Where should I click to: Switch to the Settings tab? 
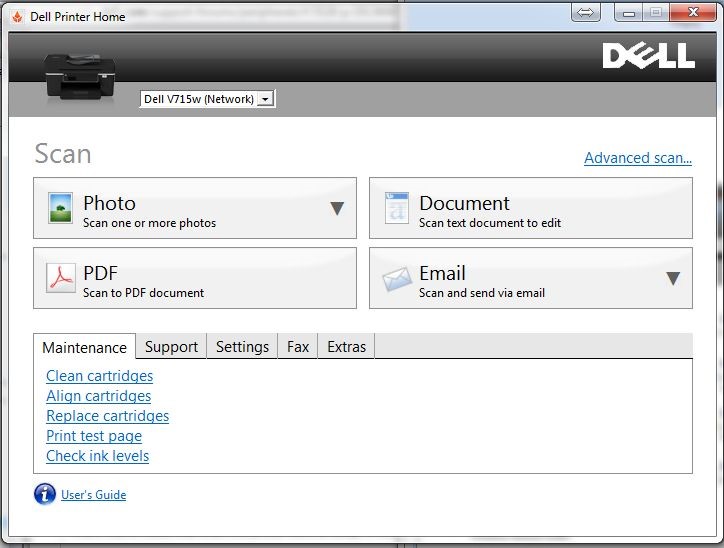[242, 346]
